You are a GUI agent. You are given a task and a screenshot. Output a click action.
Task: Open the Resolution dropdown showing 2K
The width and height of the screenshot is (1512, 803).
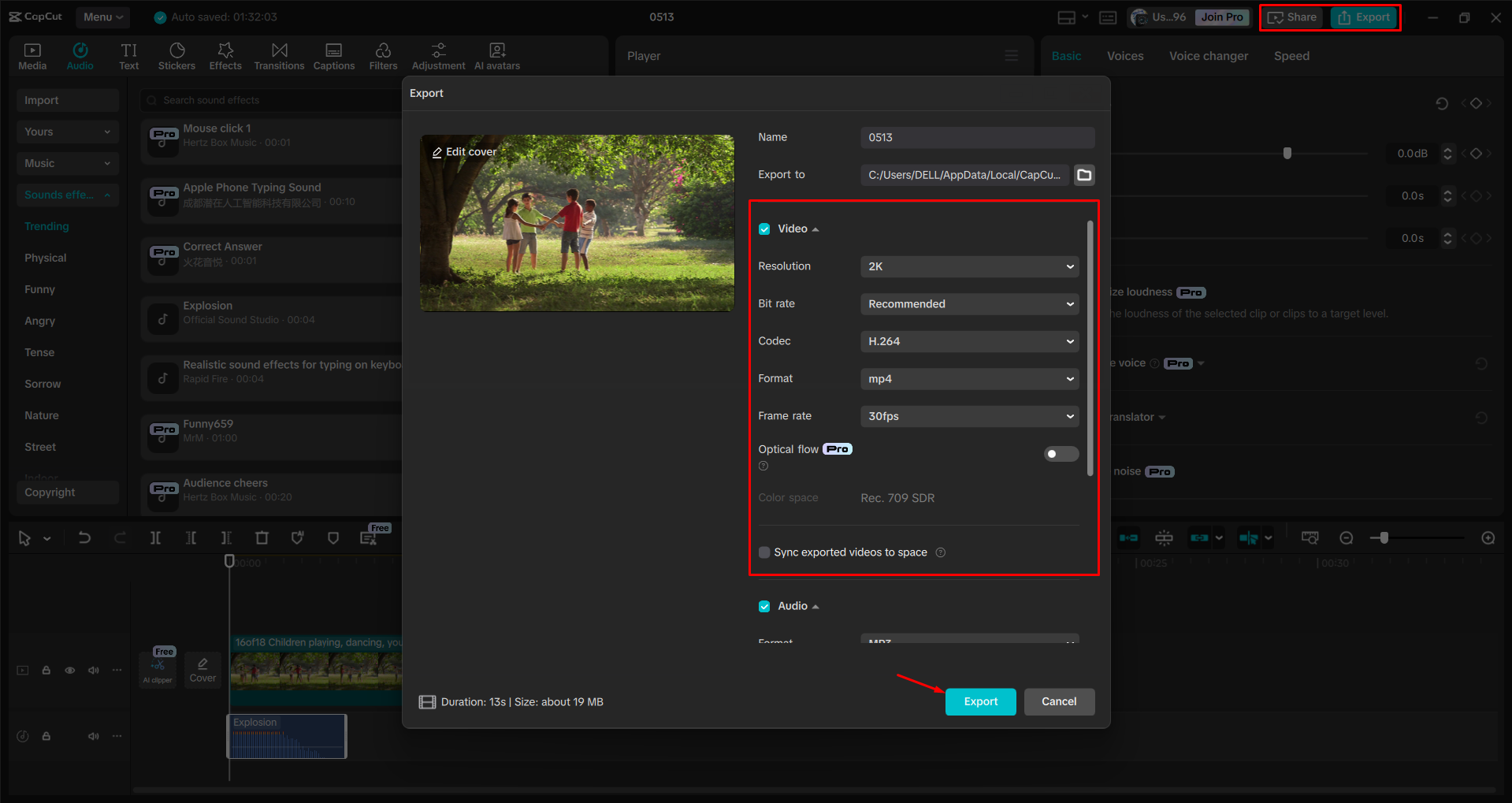click(x=969, y=266)
